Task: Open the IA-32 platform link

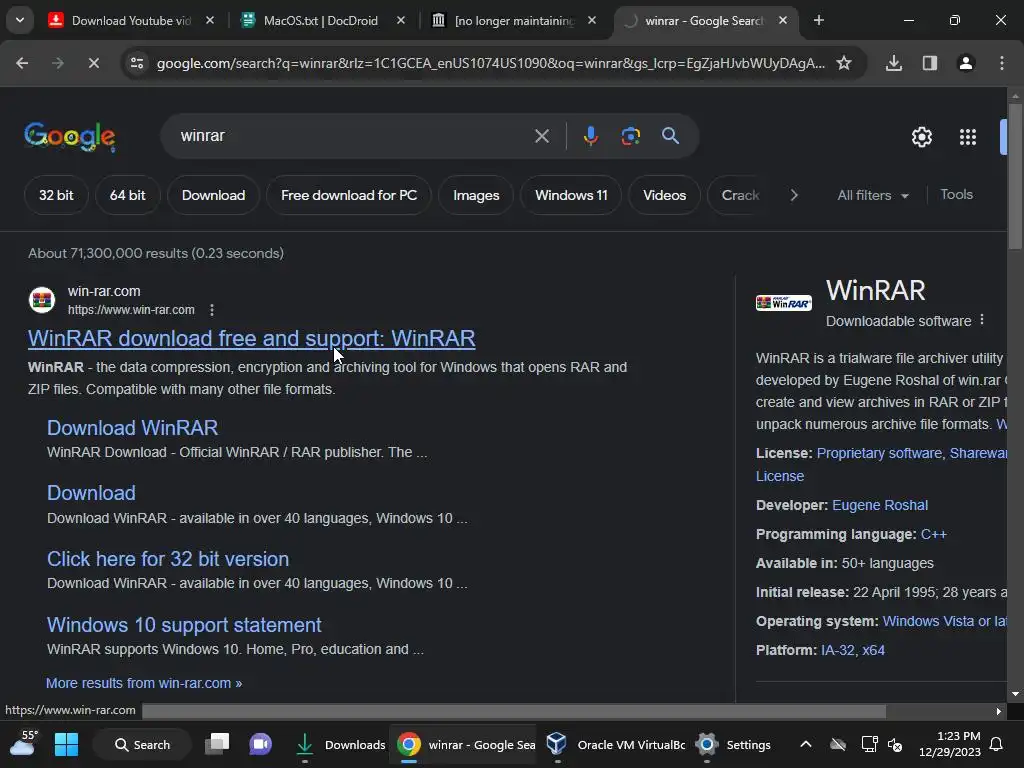Action: [837, 650]
